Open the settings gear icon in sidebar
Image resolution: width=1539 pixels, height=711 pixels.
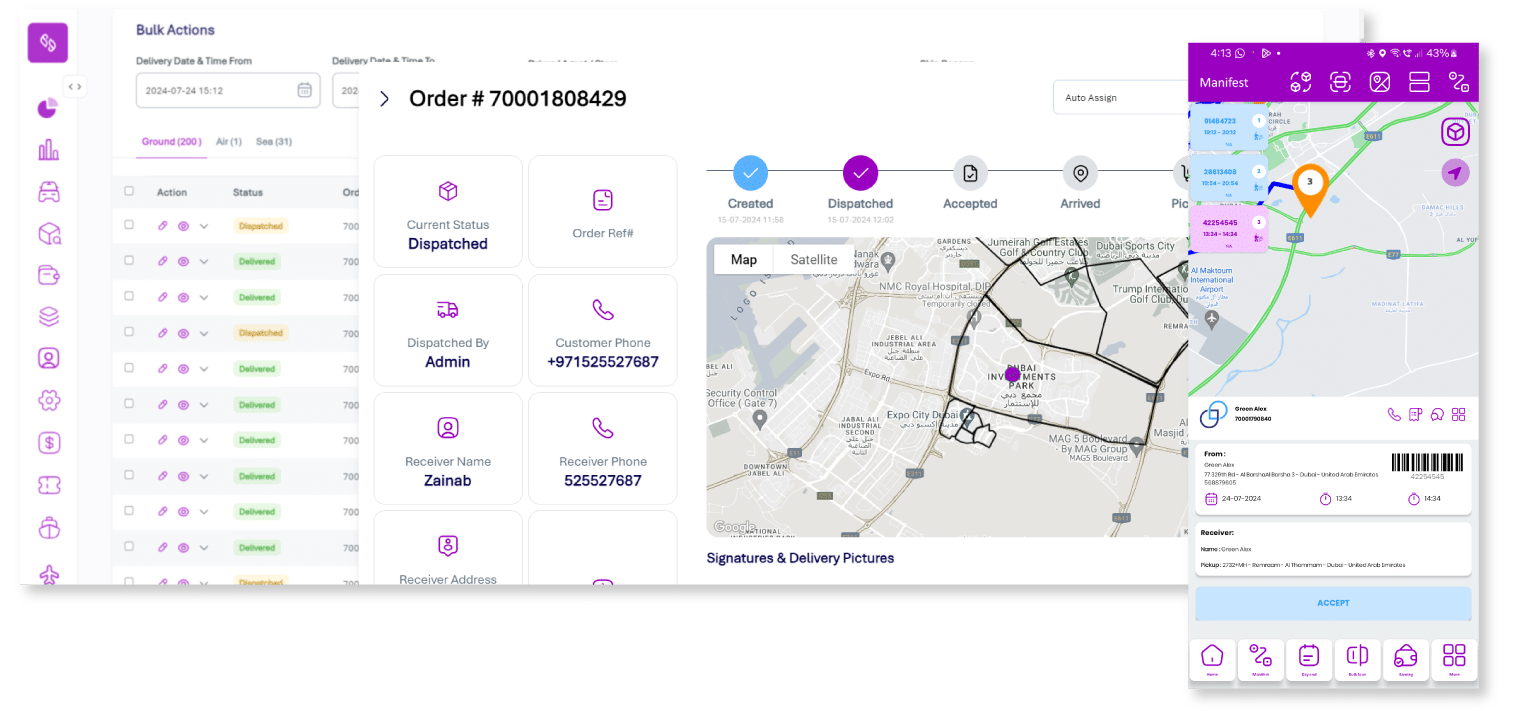click(47, 400)
